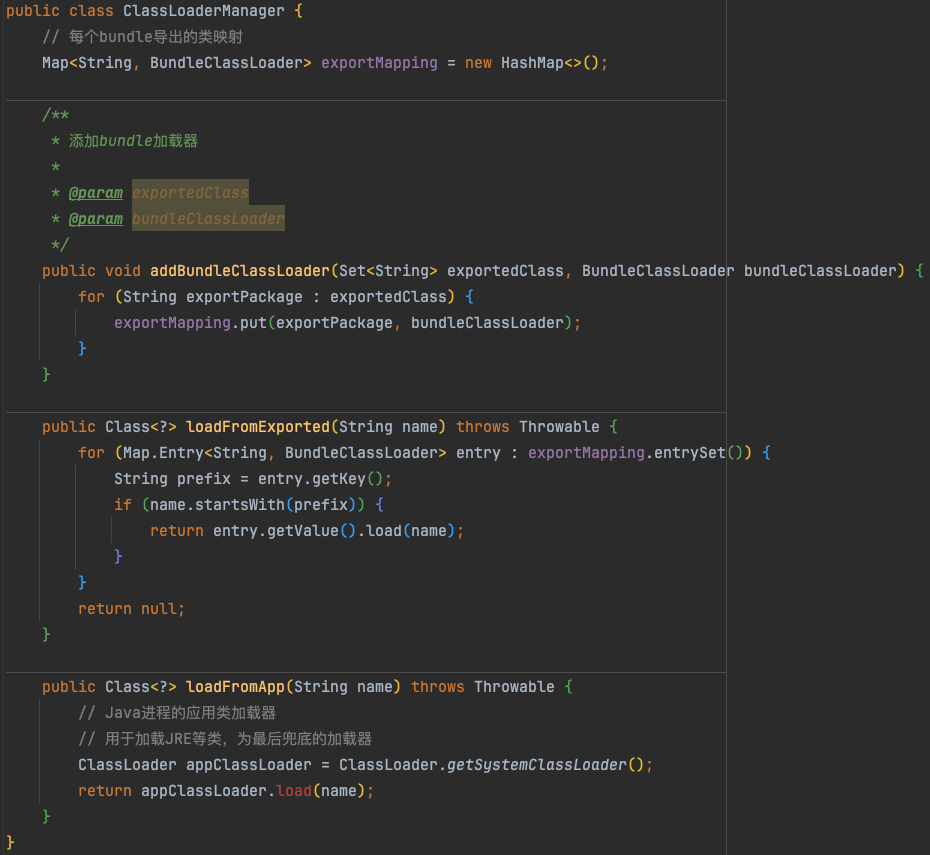
Task: Click the @param tag before bundleClassLoader
Action: coord(95,219)
